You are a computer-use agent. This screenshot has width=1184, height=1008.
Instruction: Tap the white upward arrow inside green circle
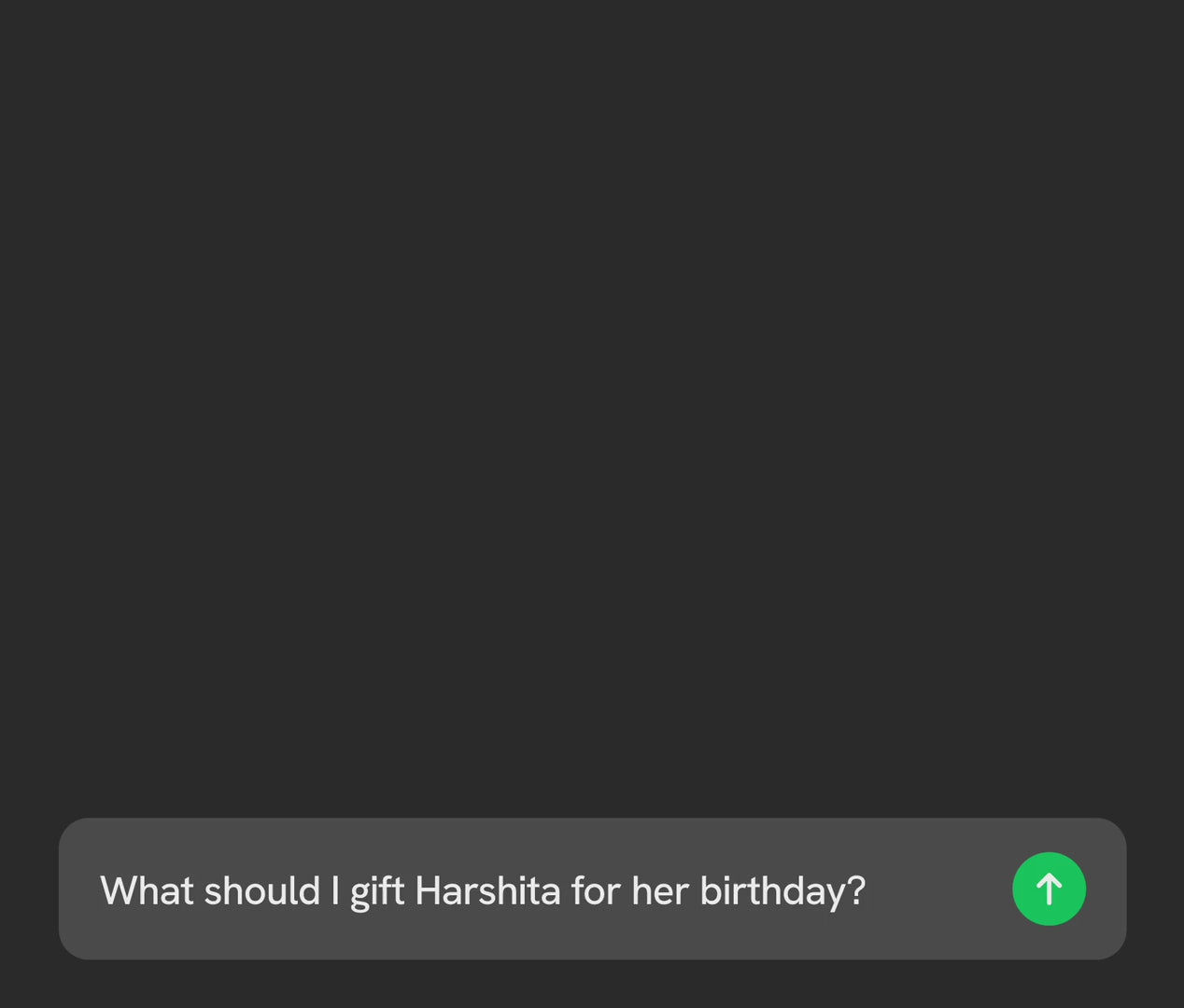pyautogui.click(x=1049, y=889)
